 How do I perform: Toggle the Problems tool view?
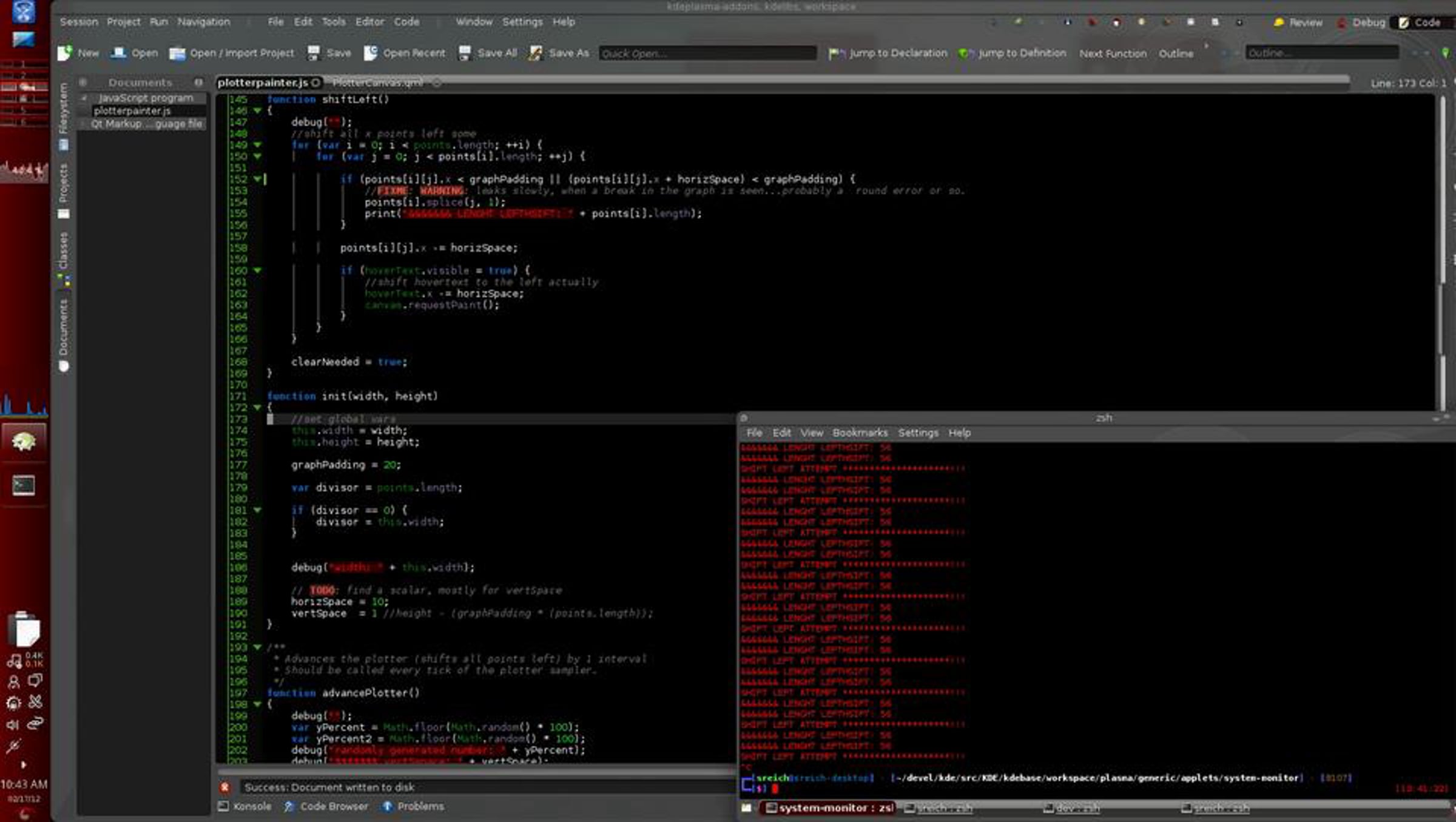point(413,806)
